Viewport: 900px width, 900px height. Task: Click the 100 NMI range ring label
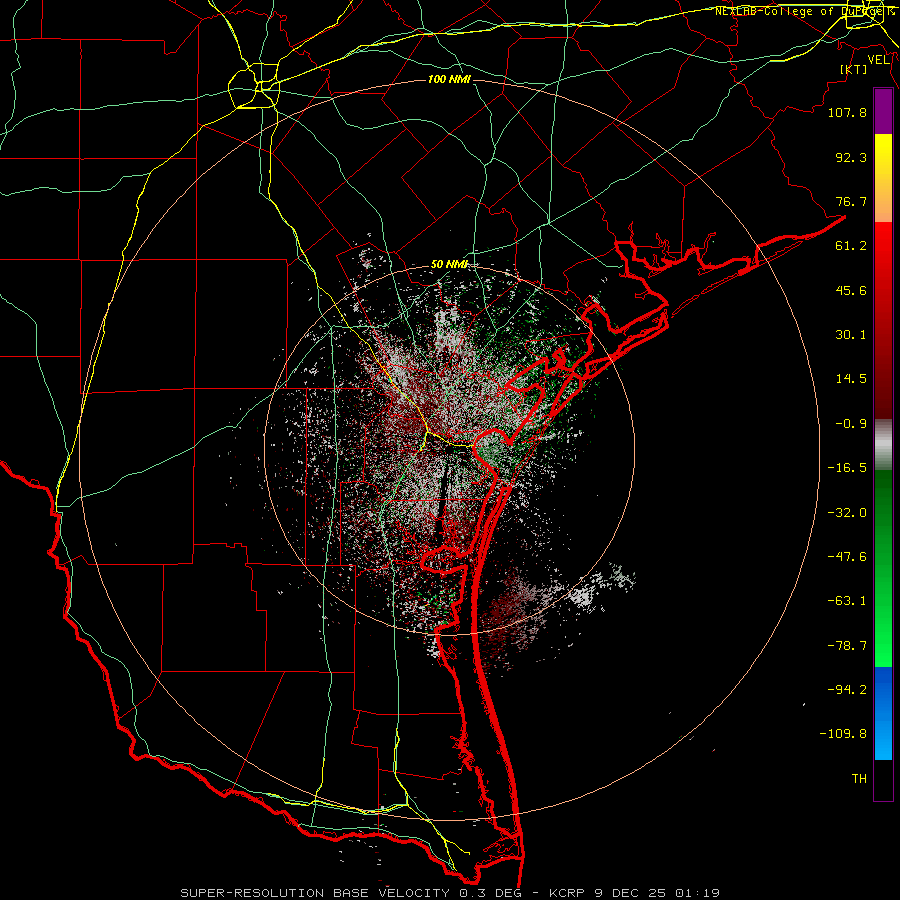point(449,79)
